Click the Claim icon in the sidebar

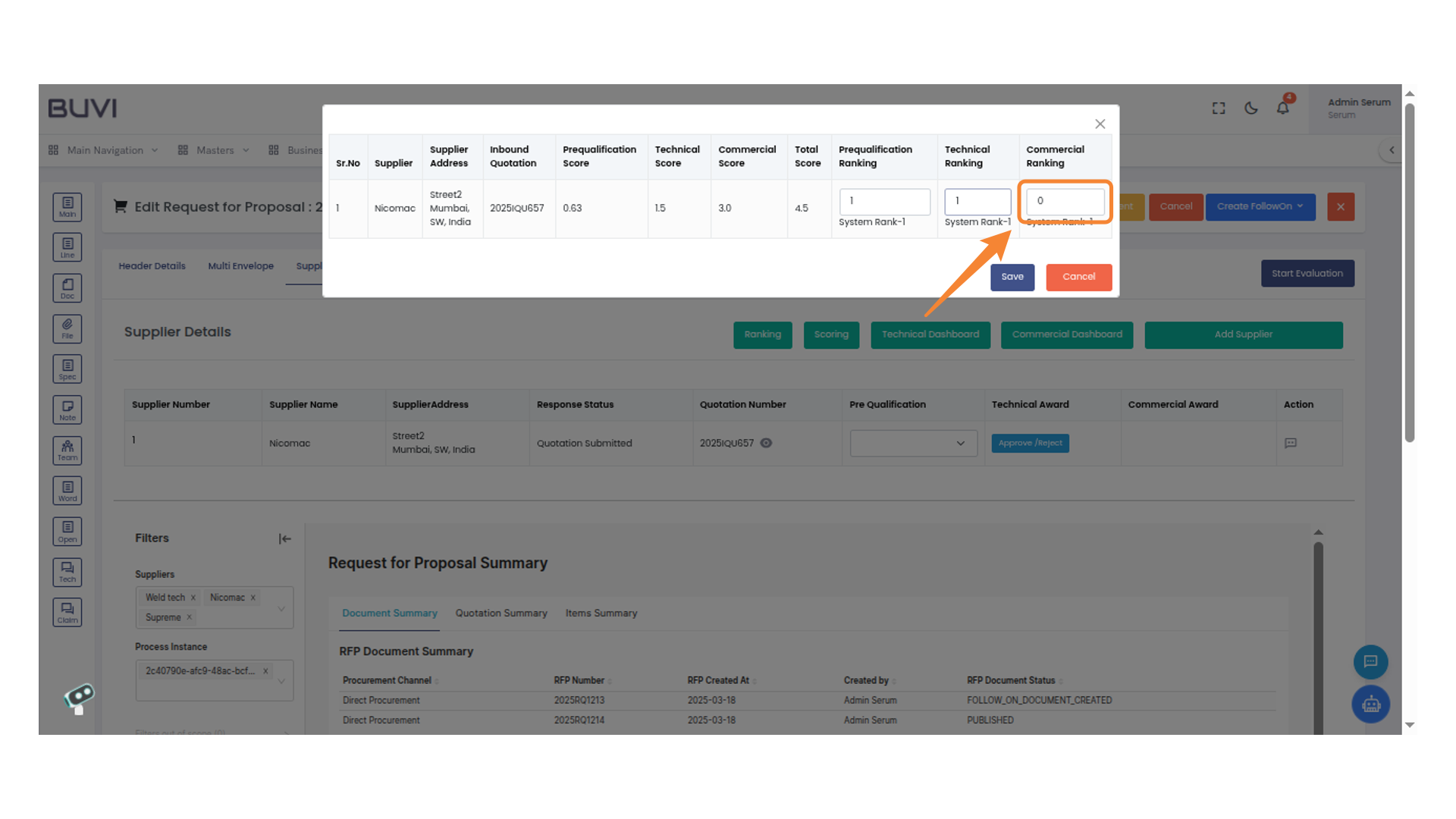(x=67, y=611)
